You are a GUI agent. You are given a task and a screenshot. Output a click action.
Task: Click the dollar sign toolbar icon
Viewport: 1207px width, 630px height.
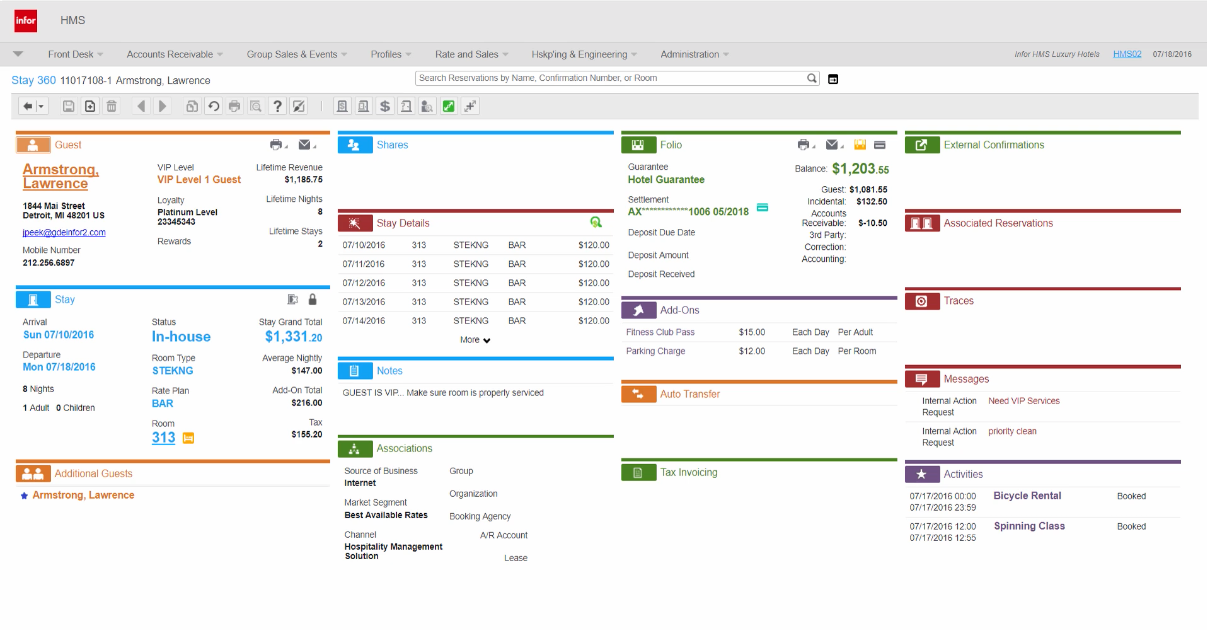click(x=385, y=106)
